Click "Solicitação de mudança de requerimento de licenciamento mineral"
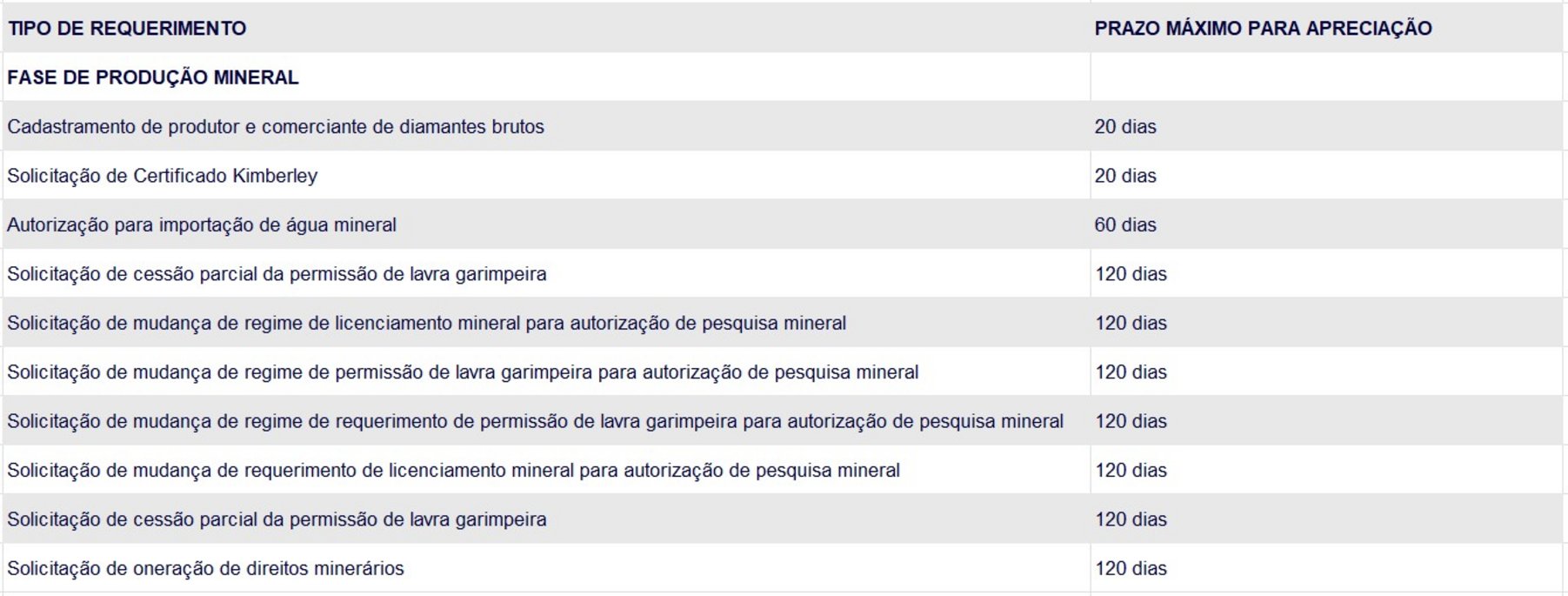Screen dimensions: 1568x596 click(x=453, y=471)
